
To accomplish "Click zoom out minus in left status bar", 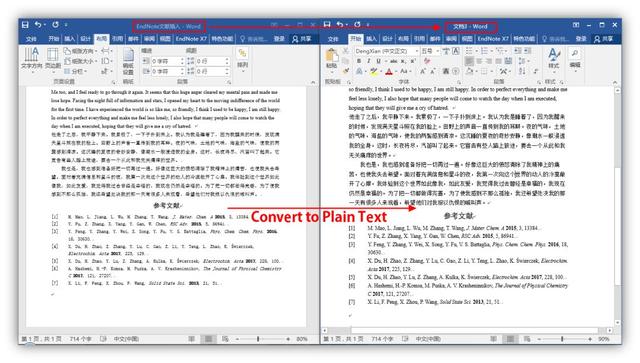I will [x=237, y=339].
